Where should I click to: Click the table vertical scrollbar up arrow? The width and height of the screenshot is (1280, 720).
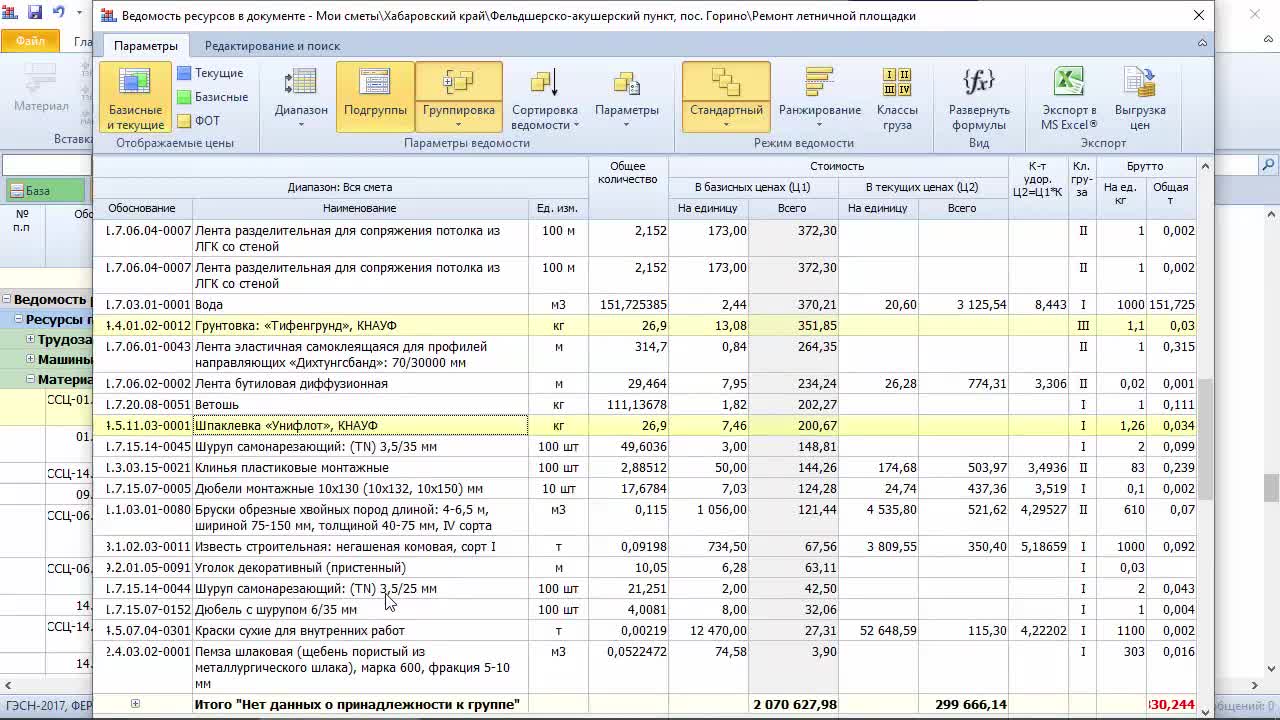[1205, 166]
